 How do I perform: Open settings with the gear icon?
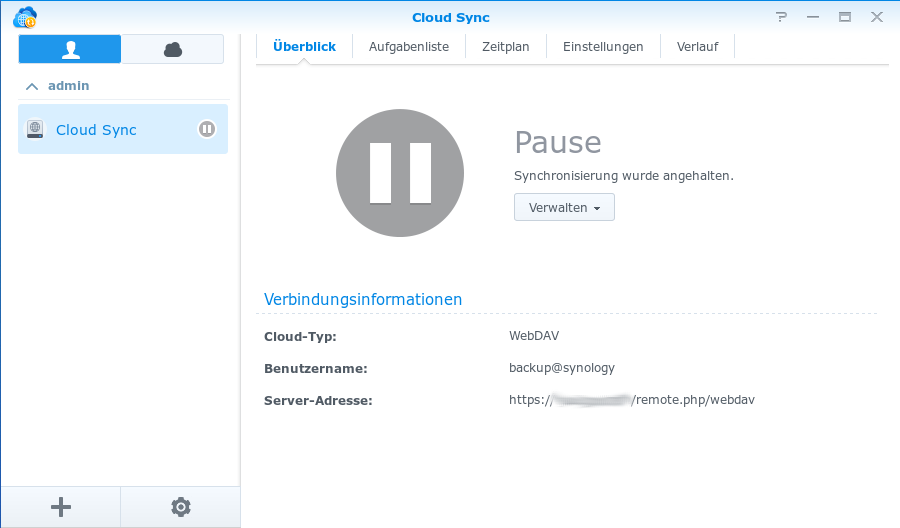click(180, 507)
